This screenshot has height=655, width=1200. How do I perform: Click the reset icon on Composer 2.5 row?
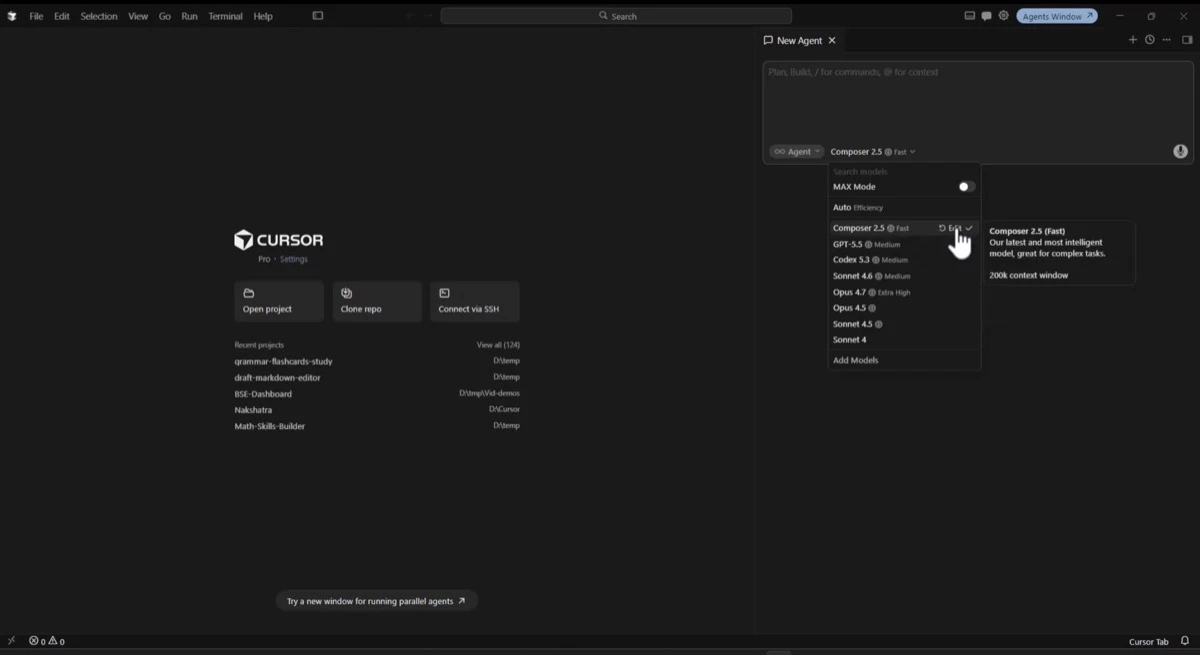(x=942, y=228)
